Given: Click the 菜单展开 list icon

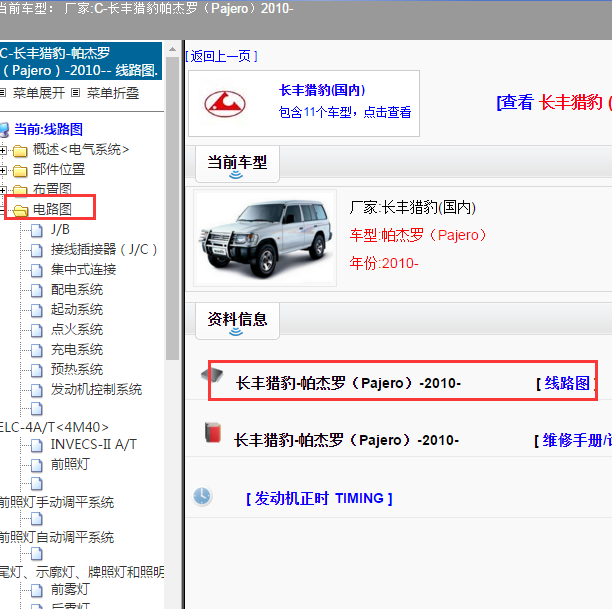Looking at the screenshot, I should pos(3,93).
